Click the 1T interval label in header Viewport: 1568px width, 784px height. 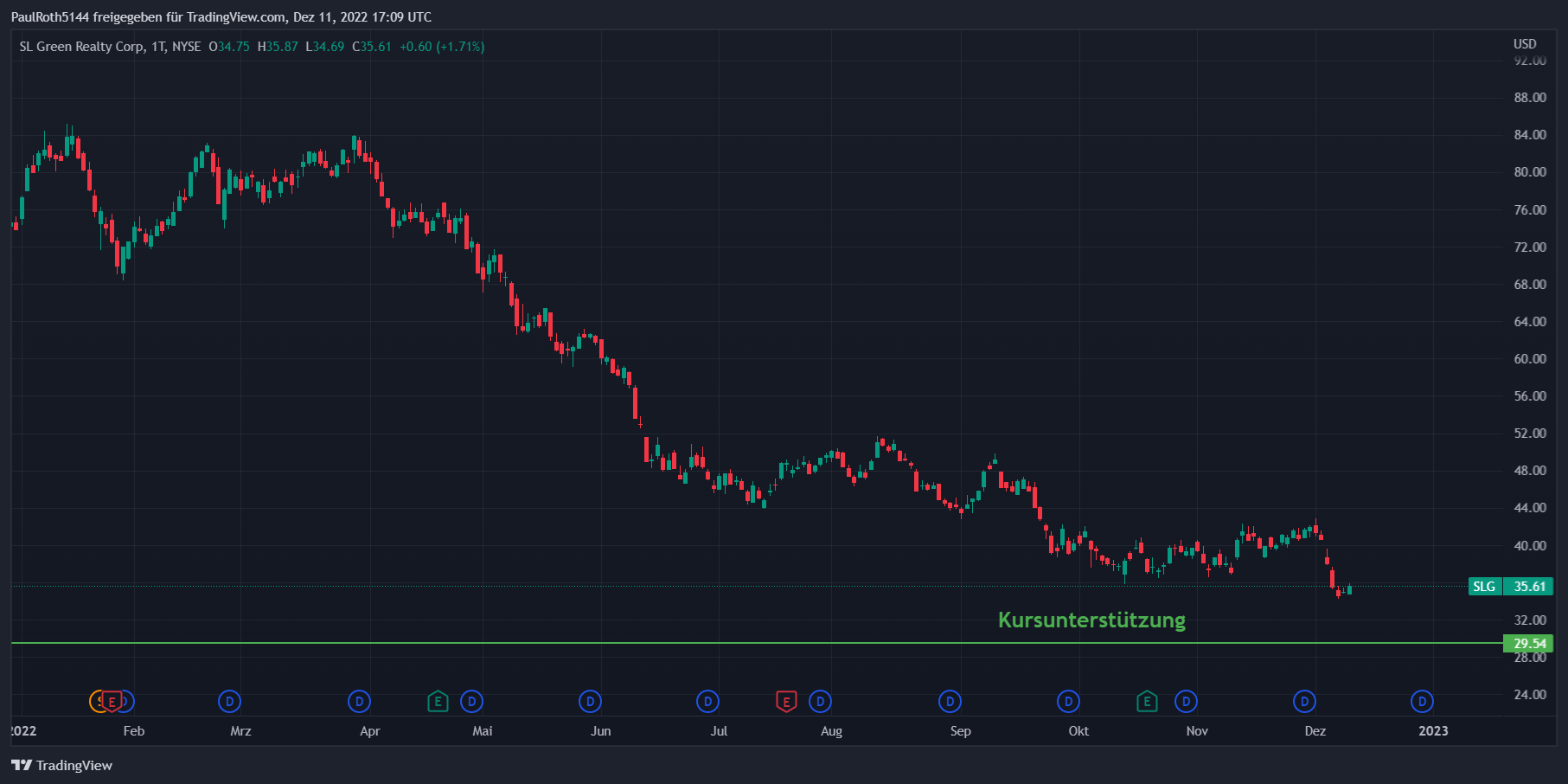point(158,47)
